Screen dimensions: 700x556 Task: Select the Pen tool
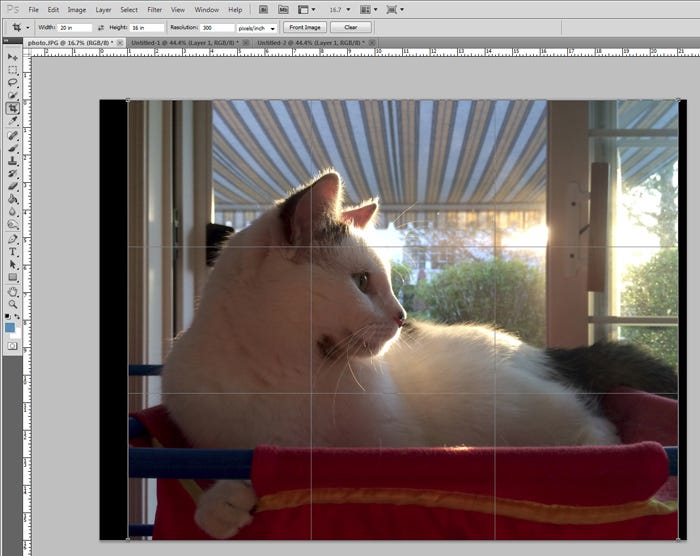[12, 239]
